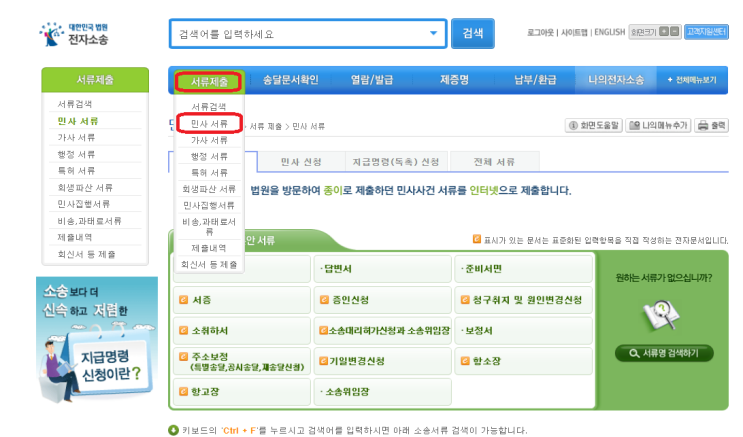Image resolution: width=743 pixels, height=437 pixels.
Task: Open the 보정서 document form
Action: (x=524, y=331)
